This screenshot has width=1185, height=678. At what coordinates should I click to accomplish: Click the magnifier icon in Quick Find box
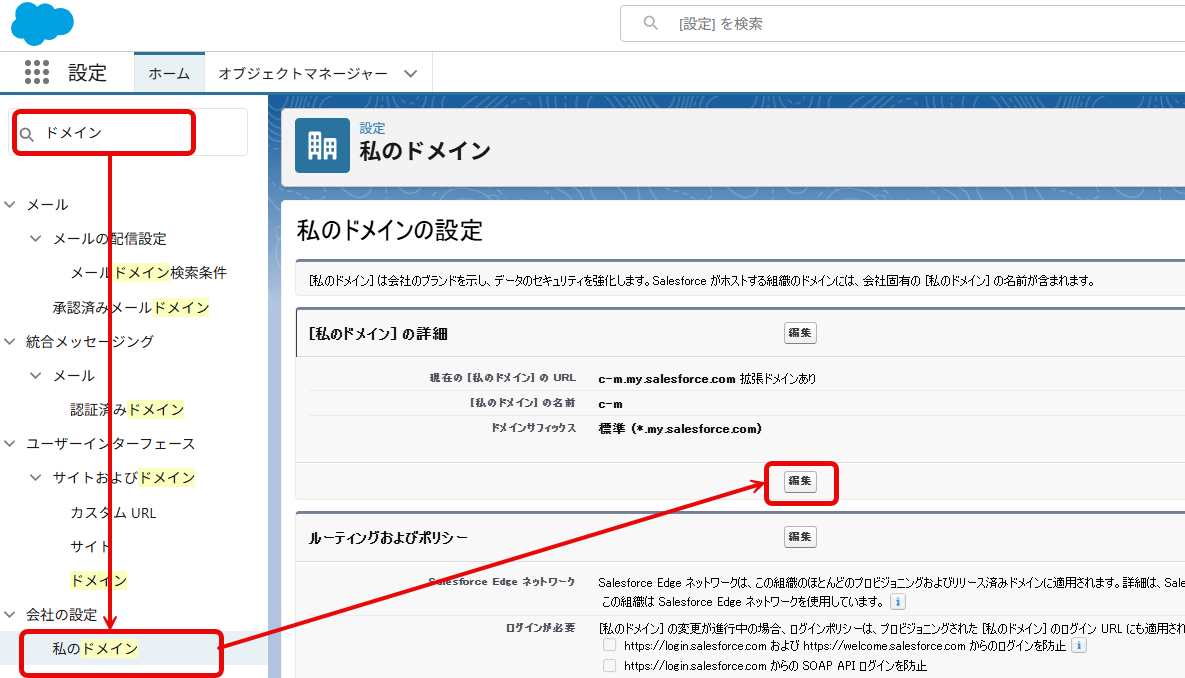pos(26,134)
